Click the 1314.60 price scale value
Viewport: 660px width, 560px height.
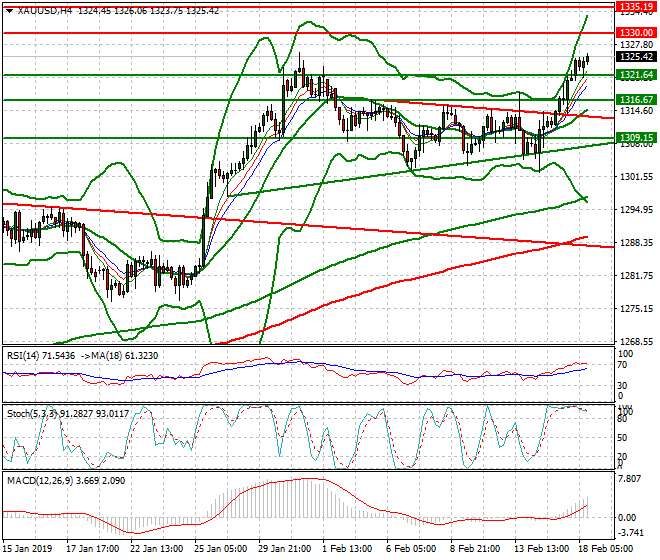pos(637,111)
